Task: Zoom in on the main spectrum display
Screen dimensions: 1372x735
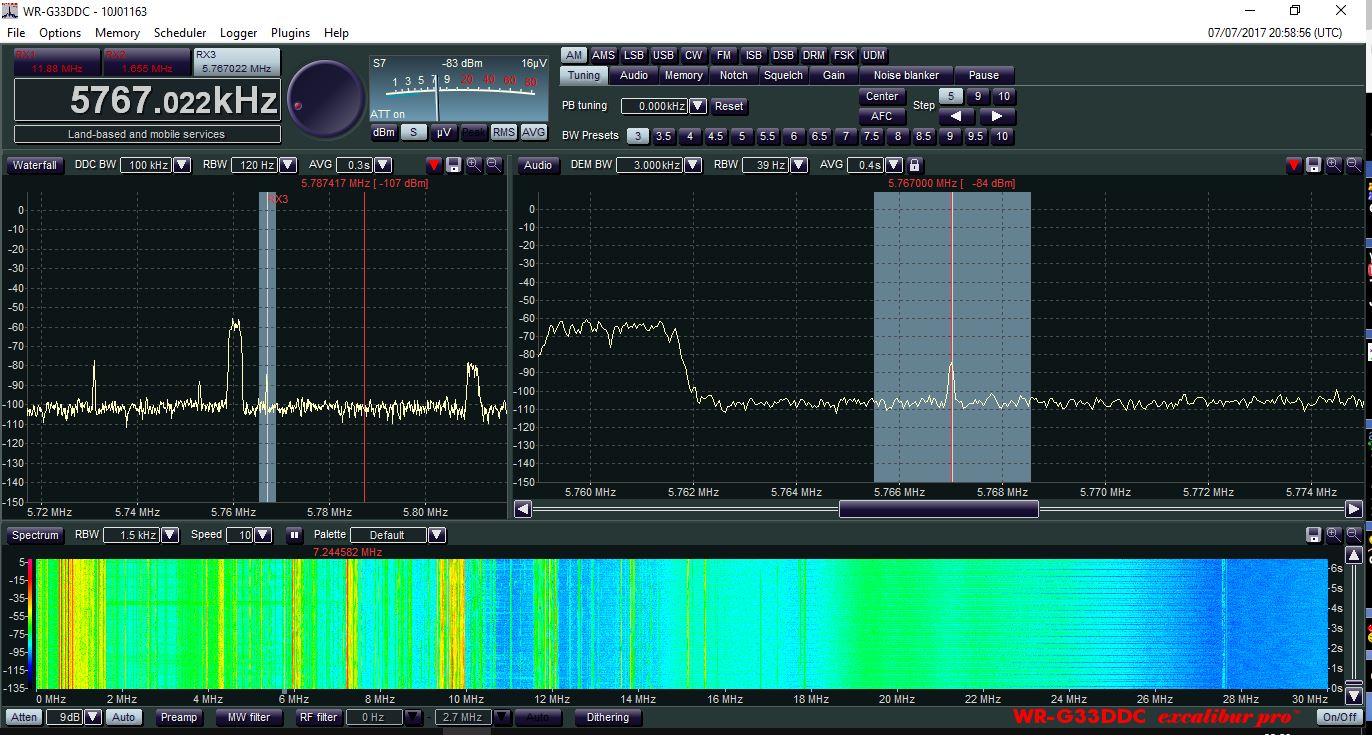Action: point(473,165)
